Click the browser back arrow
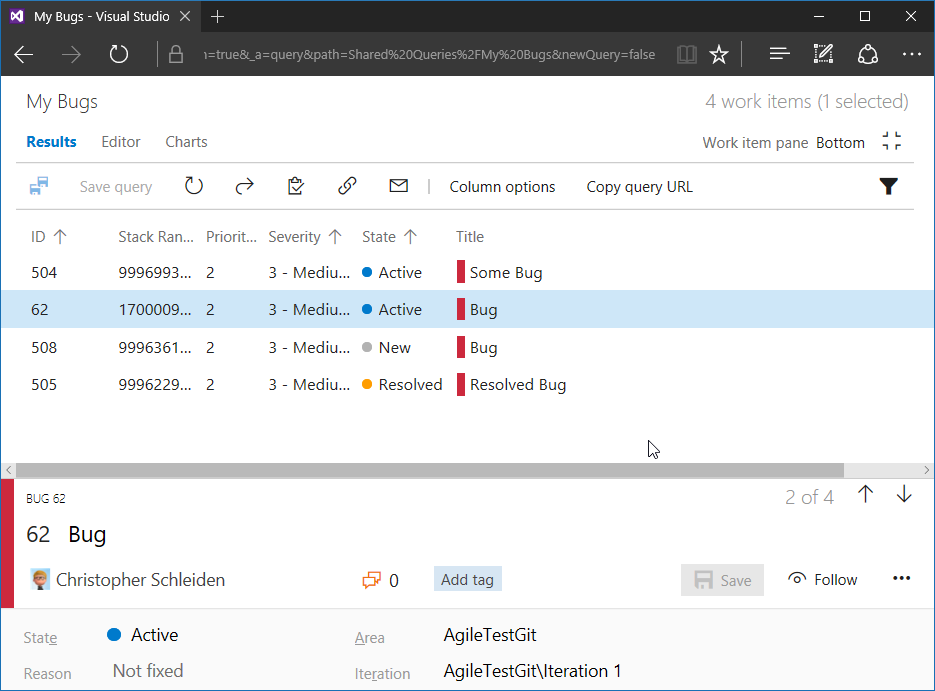The width and height of the screenshot is (935, 691). click(24, 55)
